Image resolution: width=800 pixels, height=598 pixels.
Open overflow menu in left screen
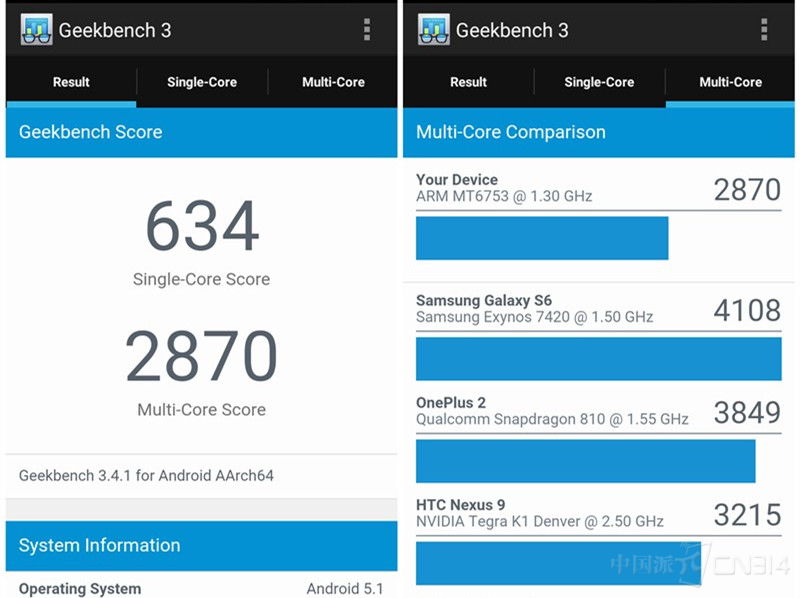(367, 30)
